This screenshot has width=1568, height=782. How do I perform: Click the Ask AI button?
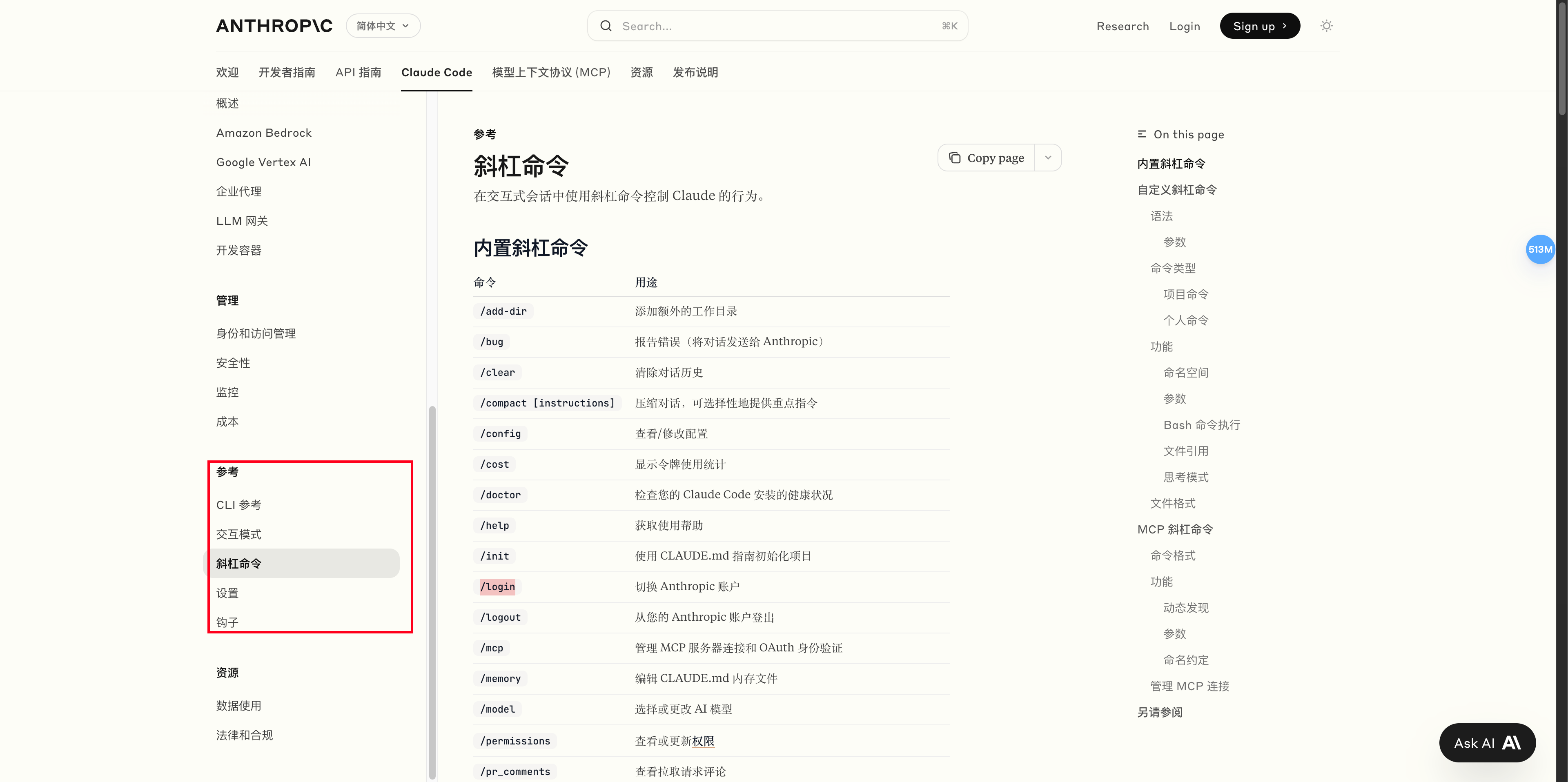tap(1487, 743)
